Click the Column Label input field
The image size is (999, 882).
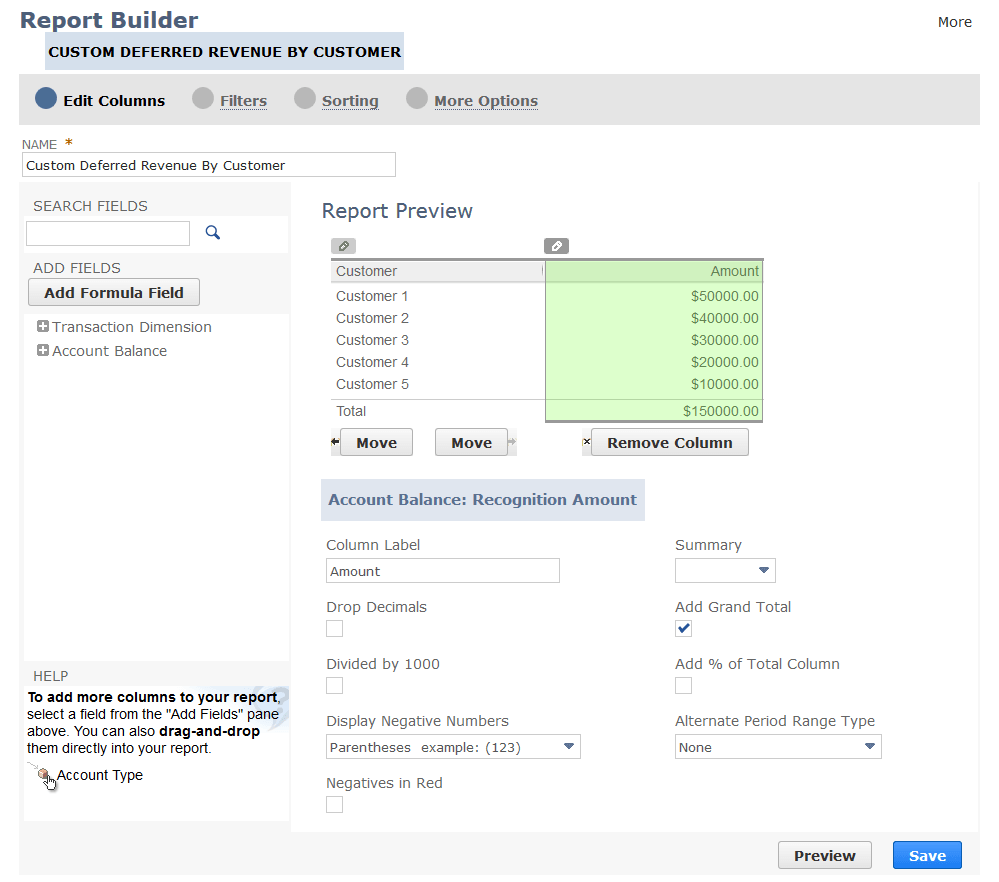443,570
